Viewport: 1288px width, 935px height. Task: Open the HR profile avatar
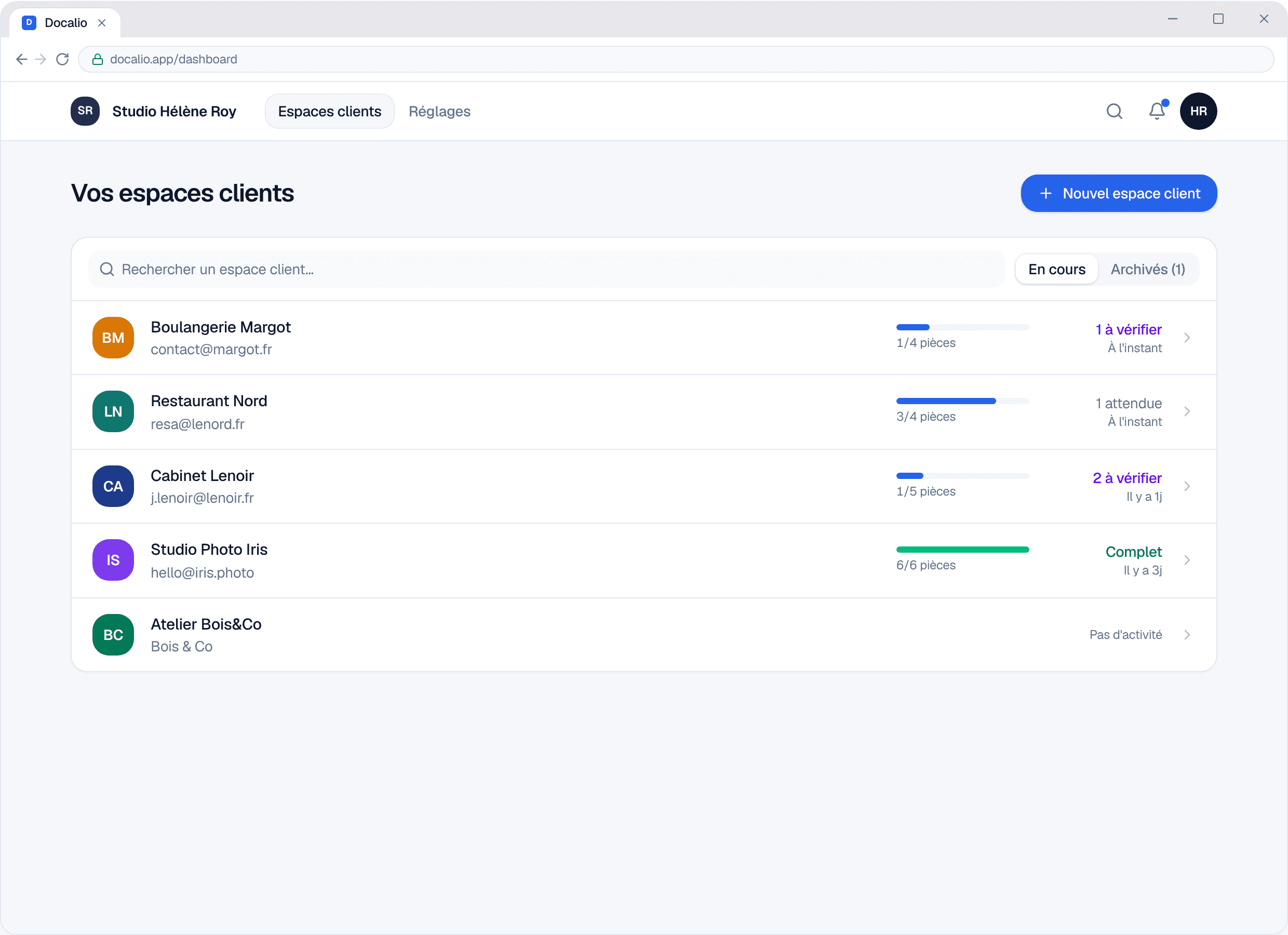1198,111
